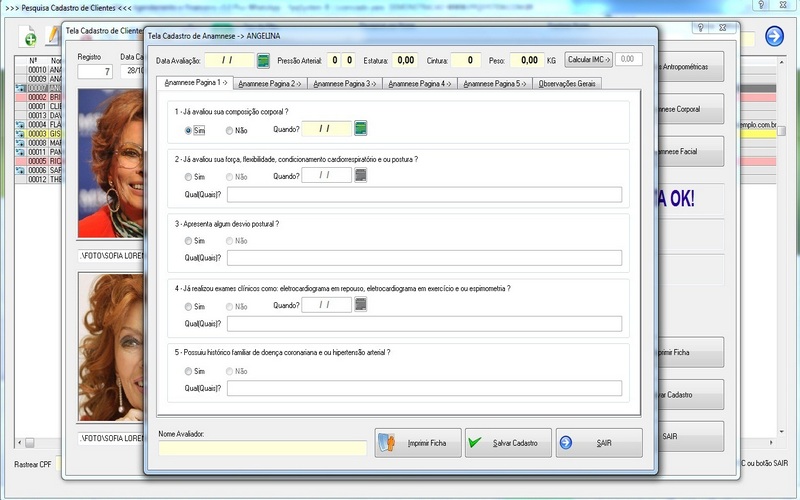Click help question mark of Anamnese parent window
This screenshot has height=500, width=800.
[701, 28]
